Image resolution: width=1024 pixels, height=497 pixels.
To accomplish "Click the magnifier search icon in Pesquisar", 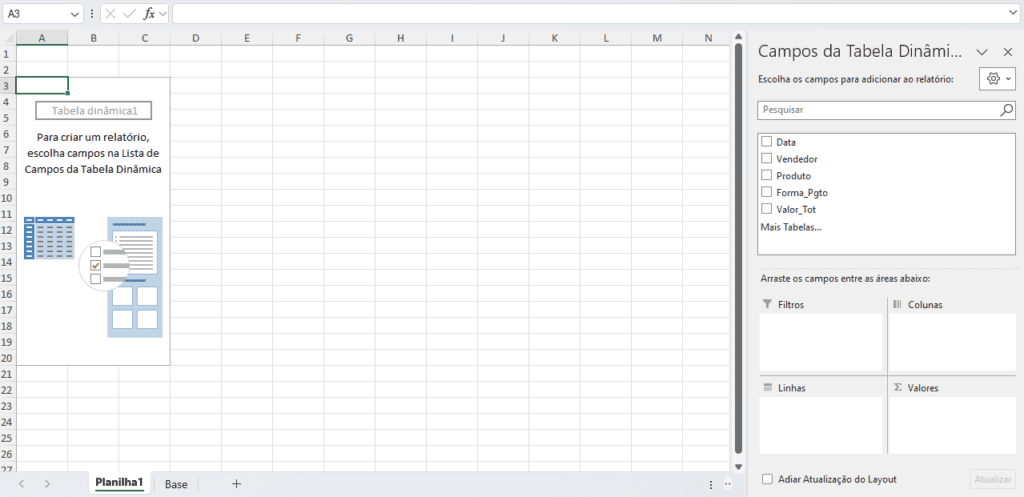I will coord(1007,110).
